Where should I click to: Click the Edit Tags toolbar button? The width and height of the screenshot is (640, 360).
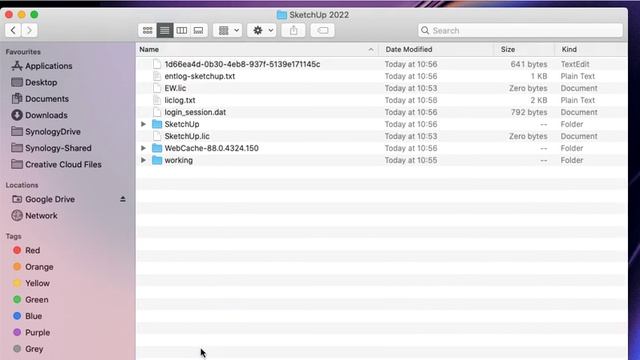coord(322,30)
